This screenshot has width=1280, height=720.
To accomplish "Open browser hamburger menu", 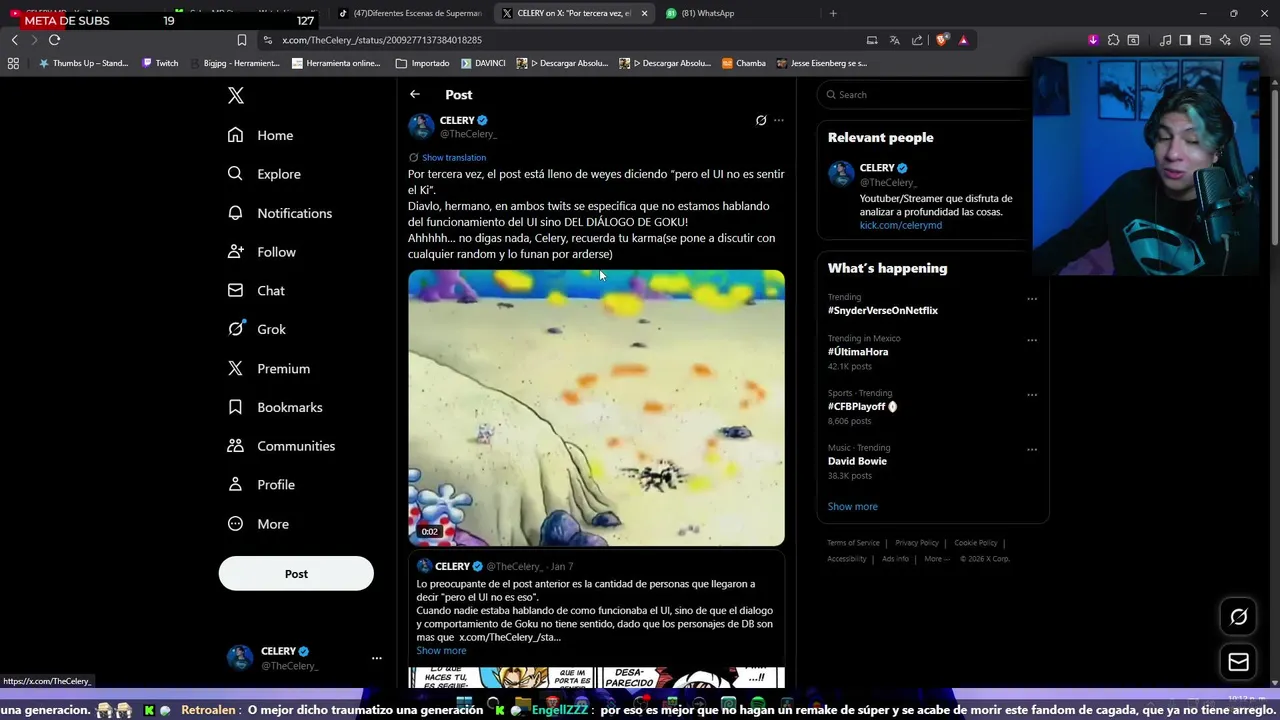I will point(1266,40).
